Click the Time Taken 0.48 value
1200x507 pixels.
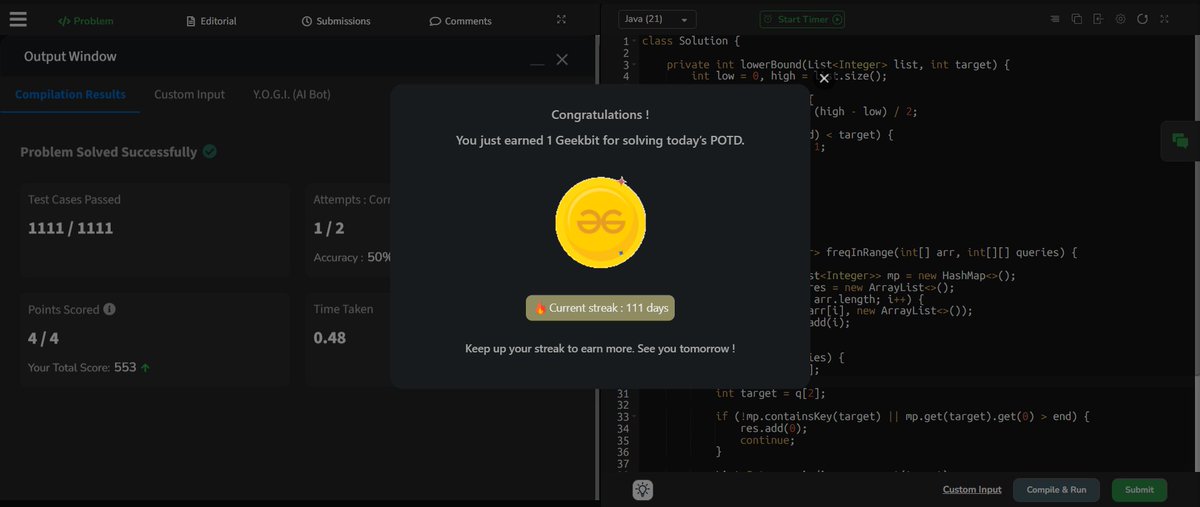(x=330, y=338)
